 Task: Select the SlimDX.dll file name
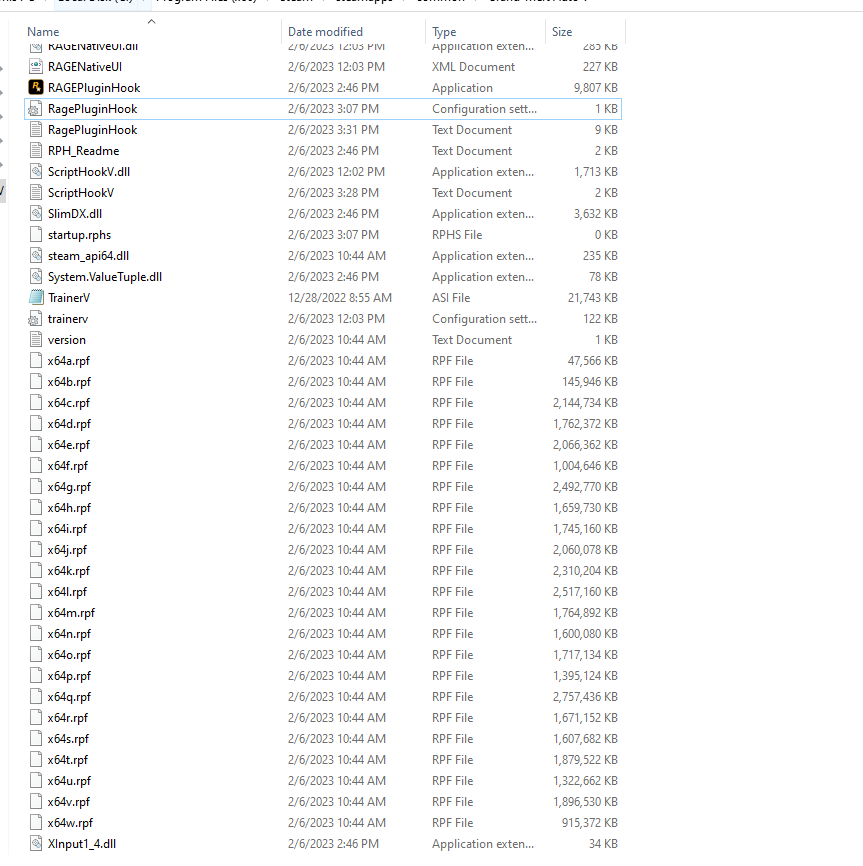[x=75, y=214]
